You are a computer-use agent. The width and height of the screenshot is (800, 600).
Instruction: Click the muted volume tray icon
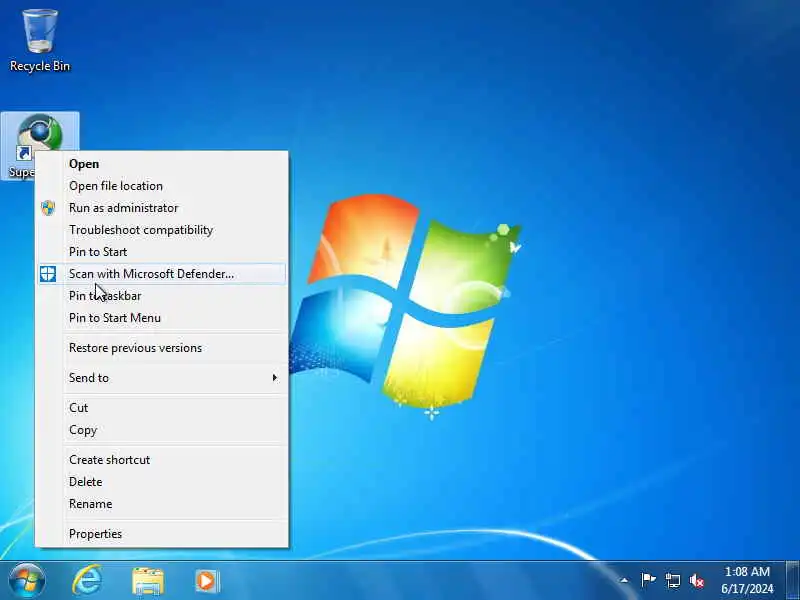click(696, 581)
